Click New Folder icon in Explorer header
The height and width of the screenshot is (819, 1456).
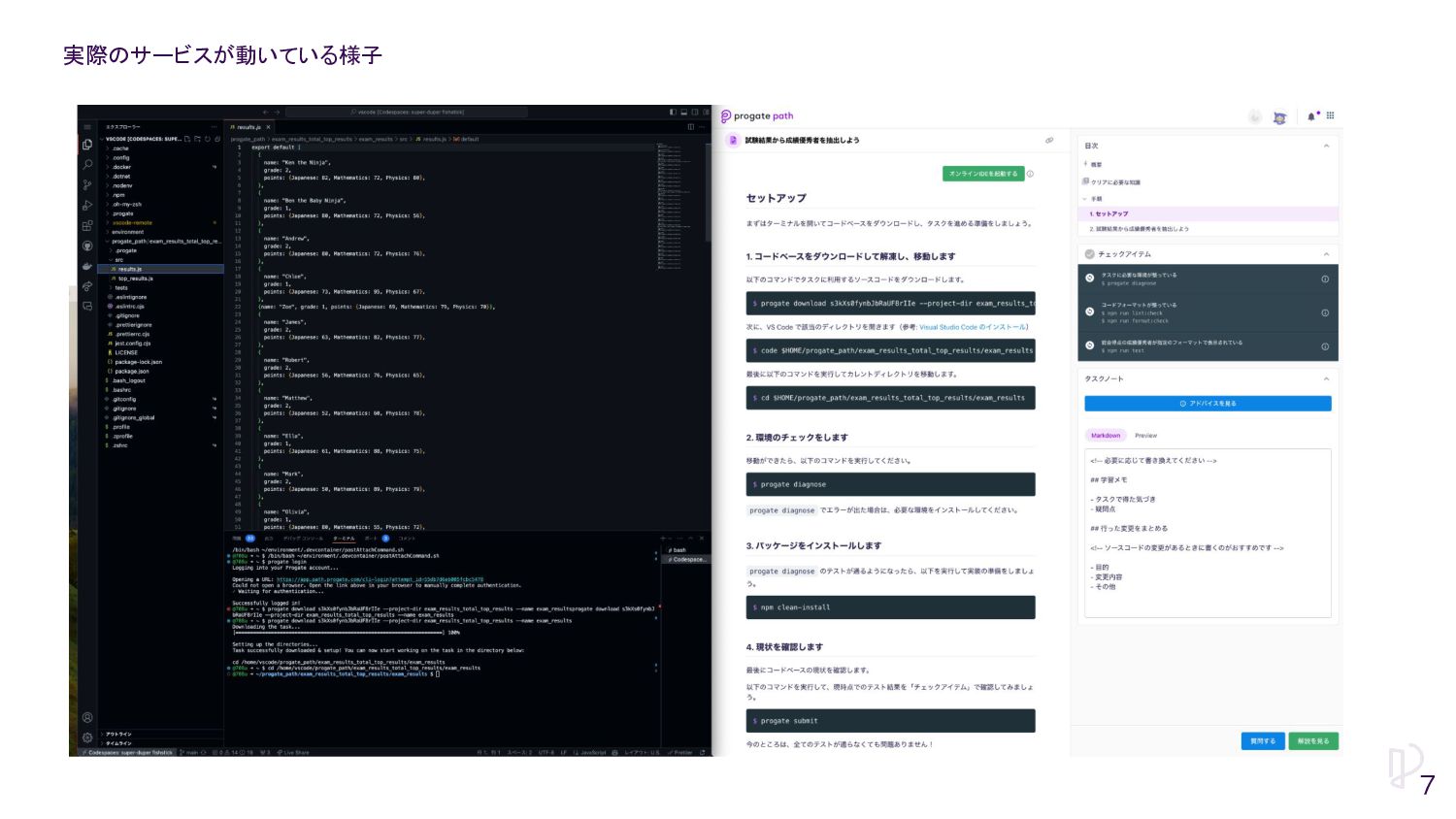click(197, 139)
